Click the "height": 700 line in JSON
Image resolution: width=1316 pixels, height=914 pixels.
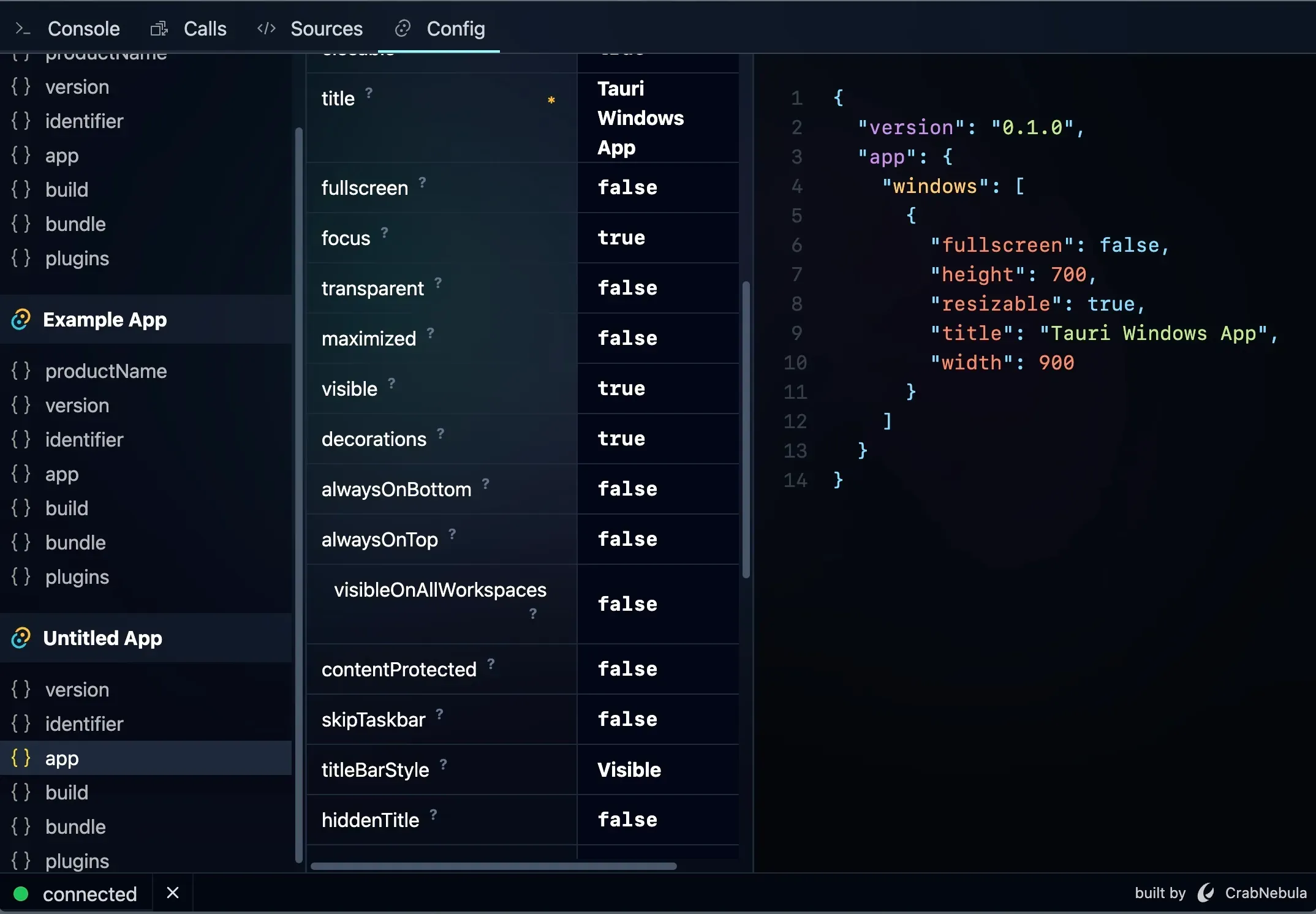[x=1013, y=274]
